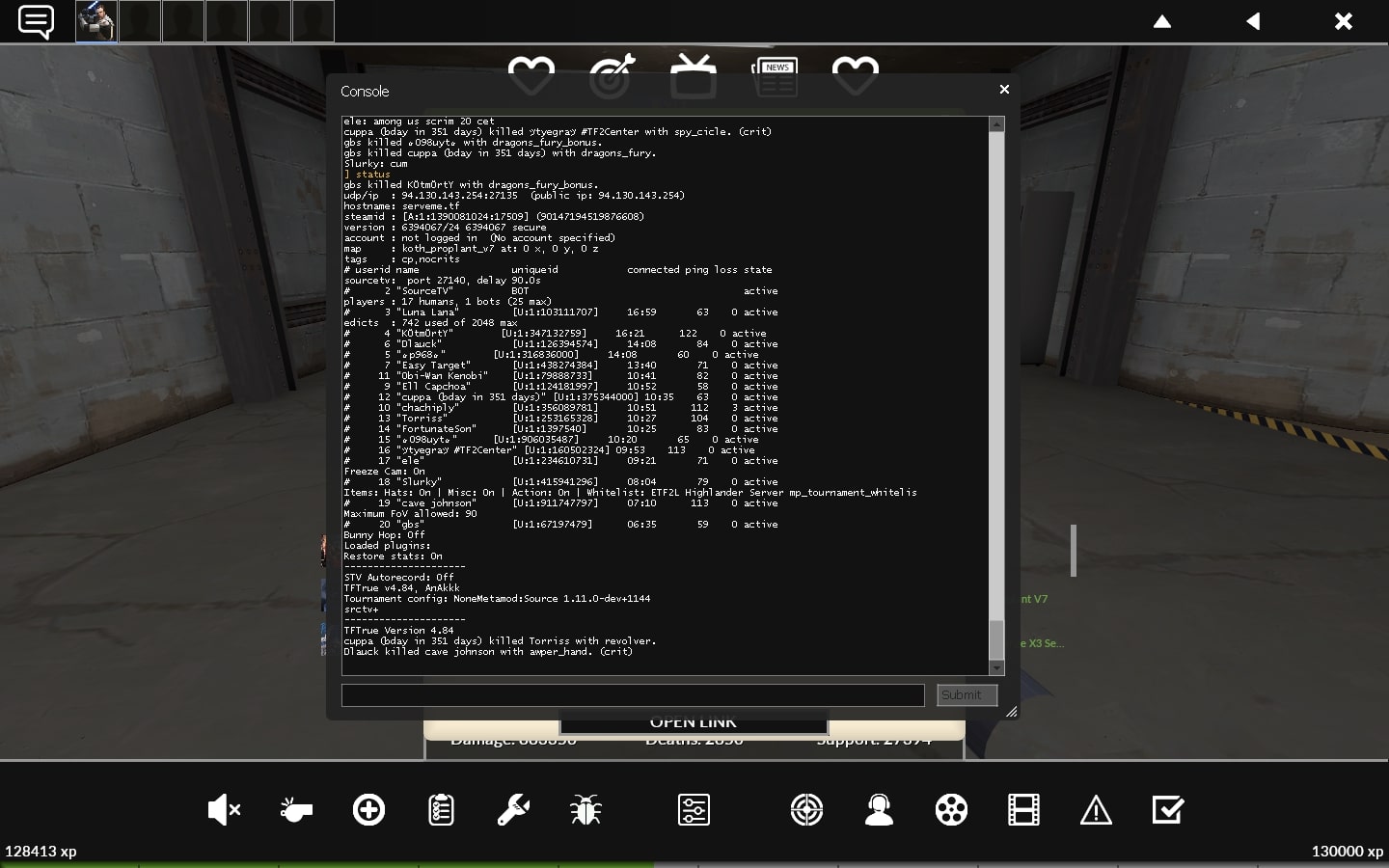Click the headset player icon
The height and width of the screenshot is (868, 1389).
(x=879, y=810)
